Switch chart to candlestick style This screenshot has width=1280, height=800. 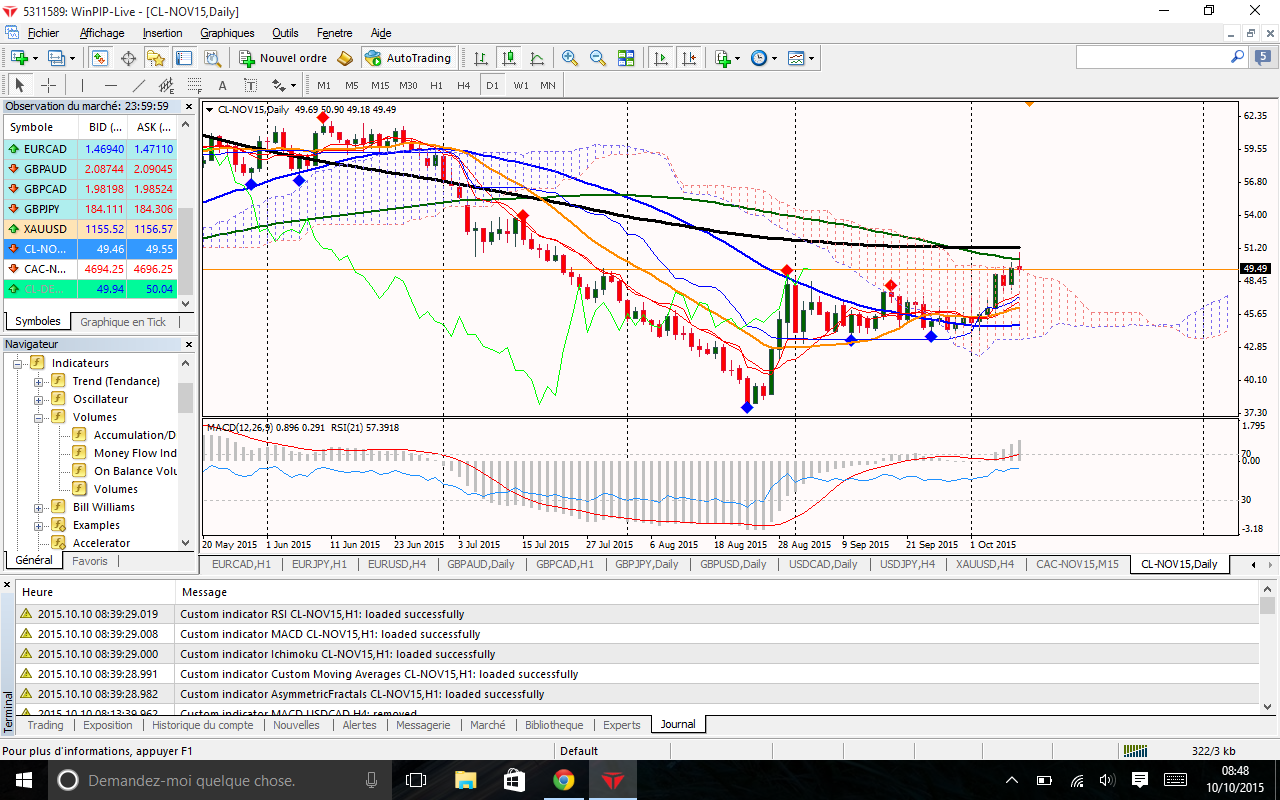click(x=509, y=58)
